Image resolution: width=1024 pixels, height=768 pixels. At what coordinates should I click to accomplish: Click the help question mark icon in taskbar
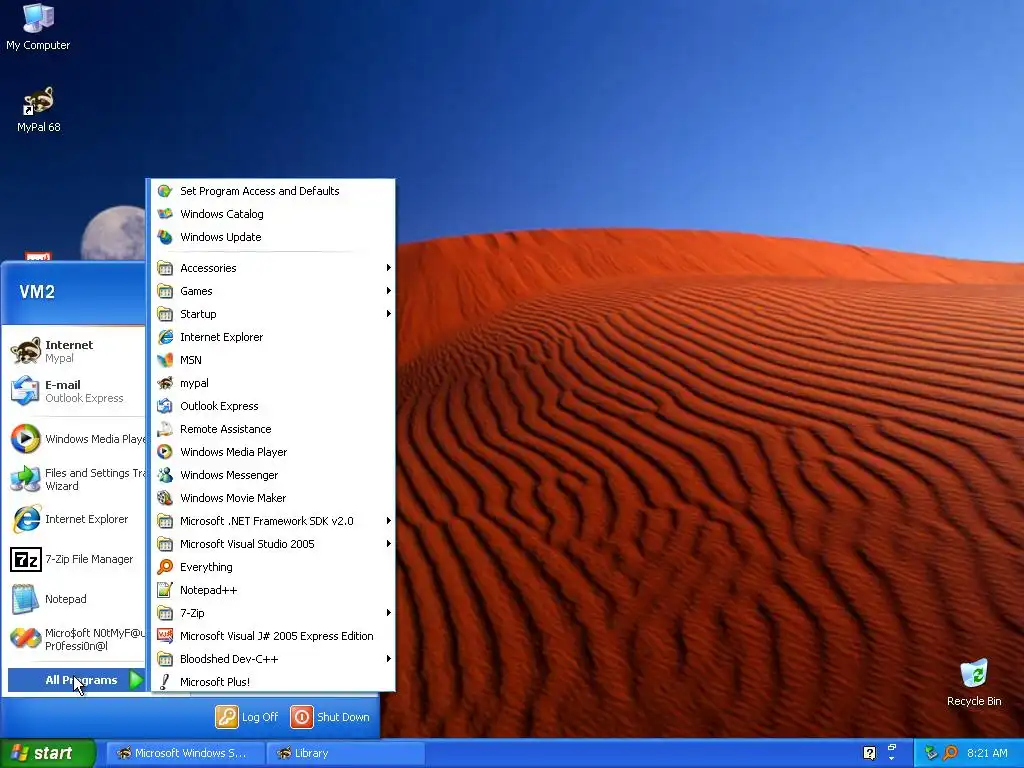coord(869,753)
